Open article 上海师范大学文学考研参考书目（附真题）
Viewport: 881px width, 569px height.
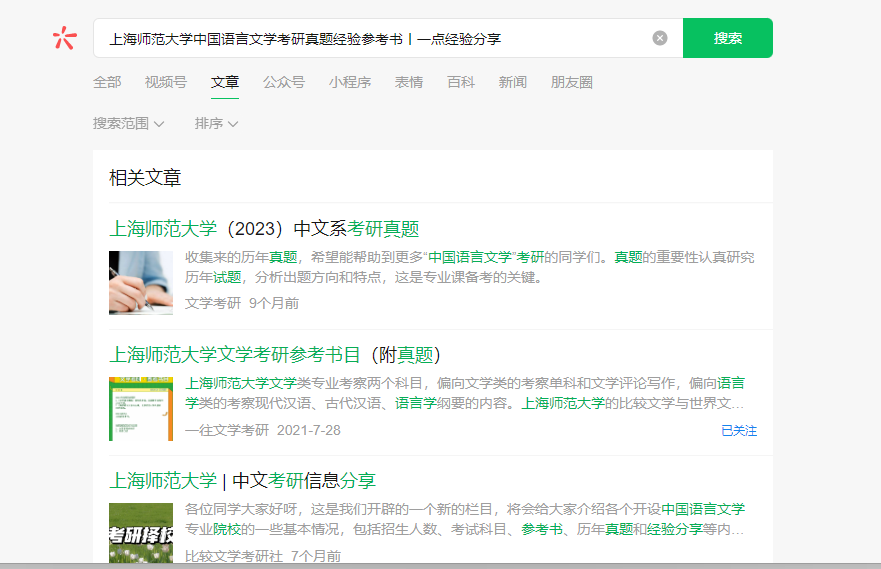275,355
